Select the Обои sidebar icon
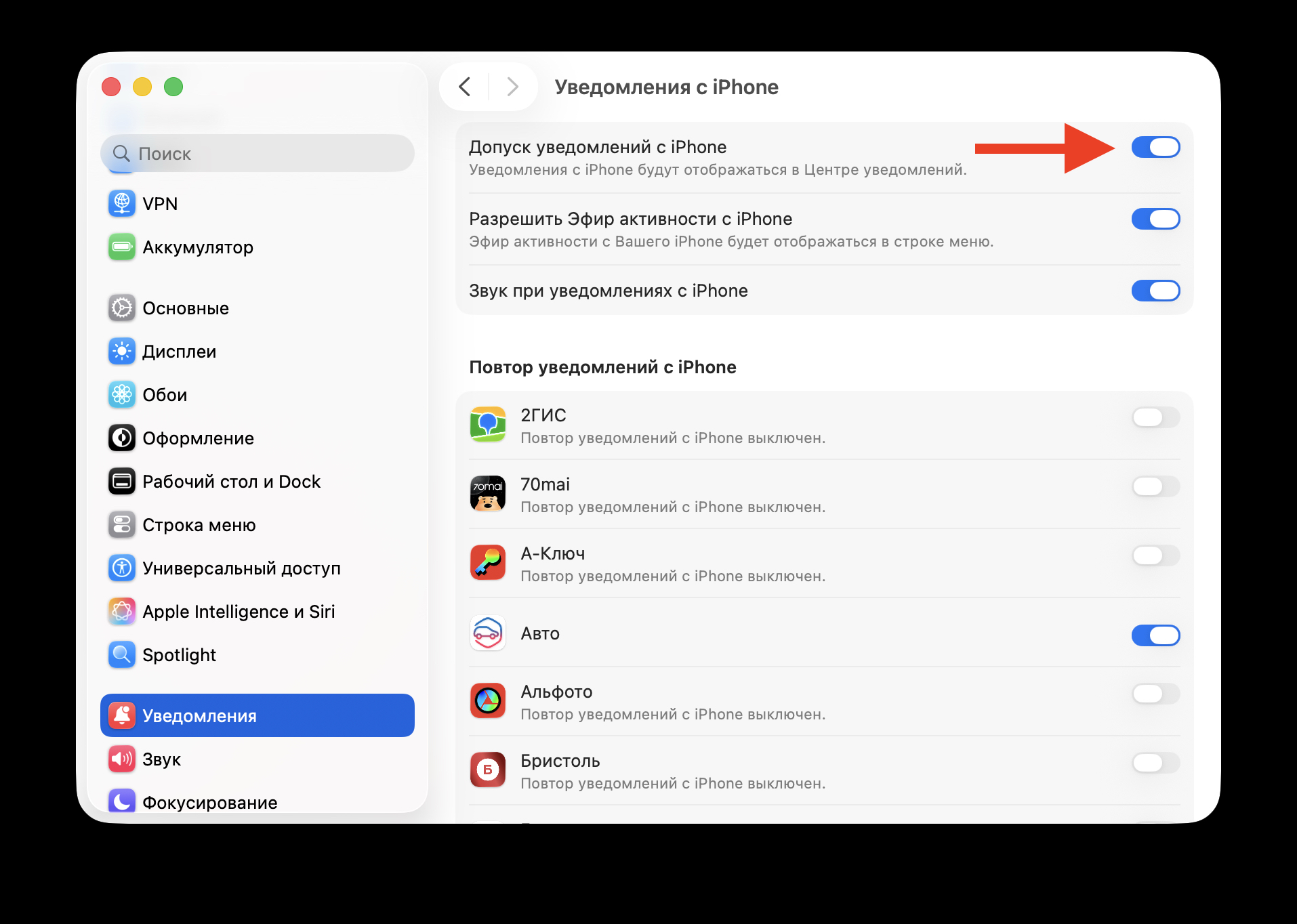The height and width of the screenshot is (924, 1297). (121, 394)
